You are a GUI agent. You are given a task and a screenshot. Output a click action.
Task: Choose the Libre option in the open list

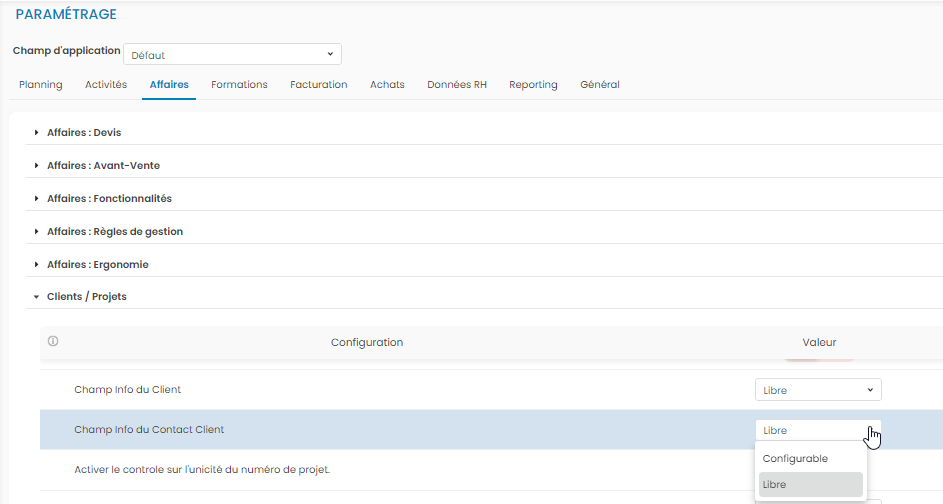pyautogui.click(x=810, y=485)
